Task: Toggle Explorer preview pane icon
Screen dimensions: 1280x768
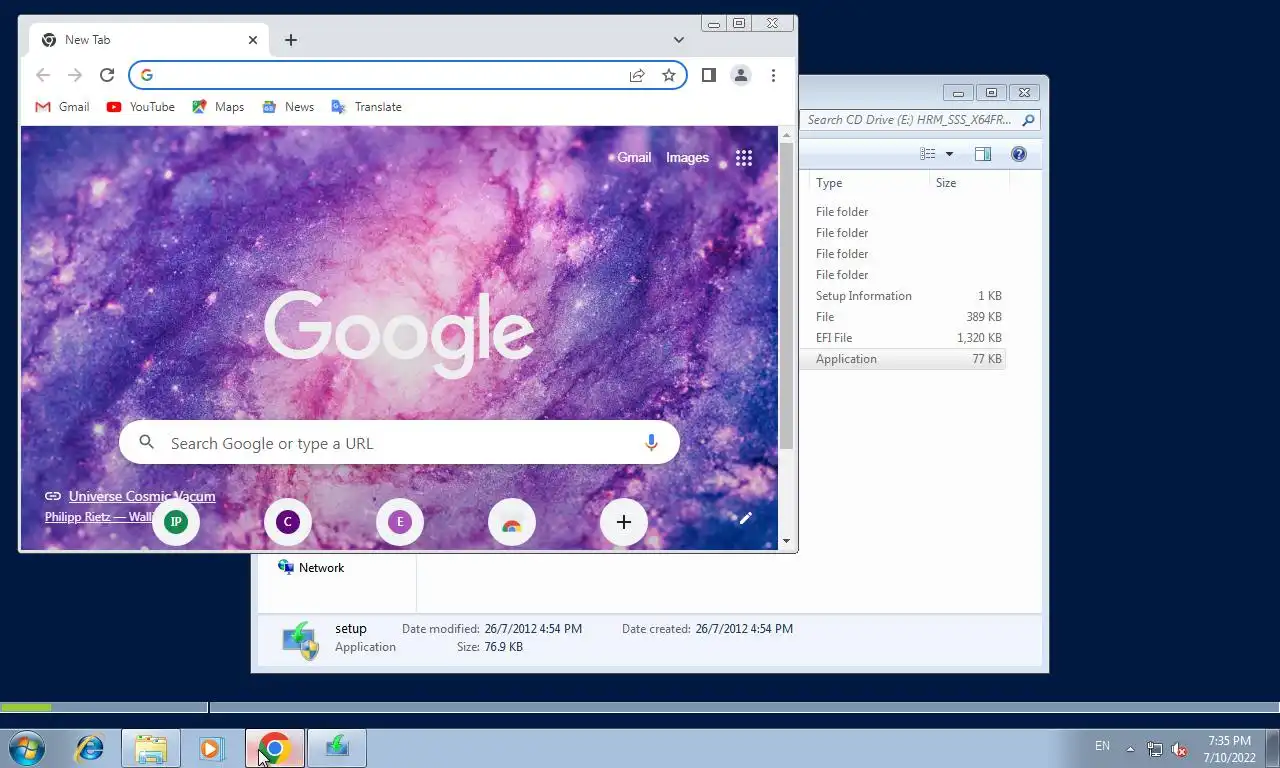Action: point(983,154)
